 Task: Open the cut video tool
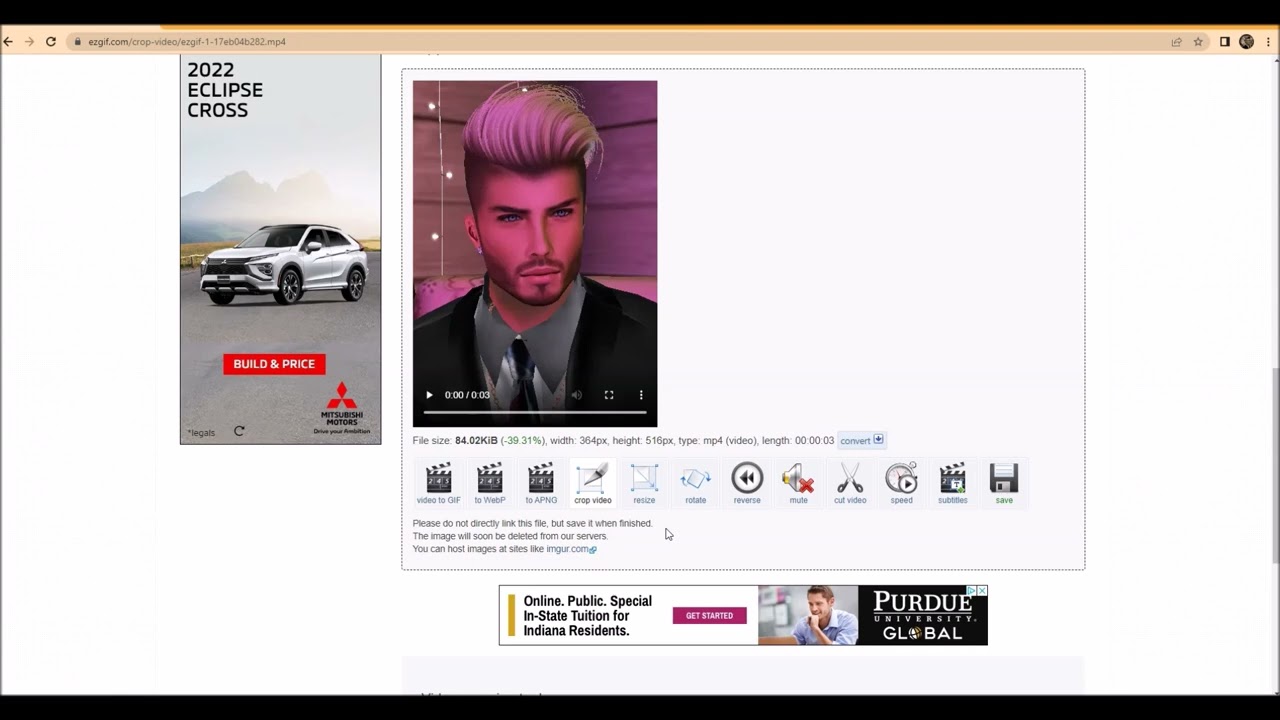coord(850,483)
